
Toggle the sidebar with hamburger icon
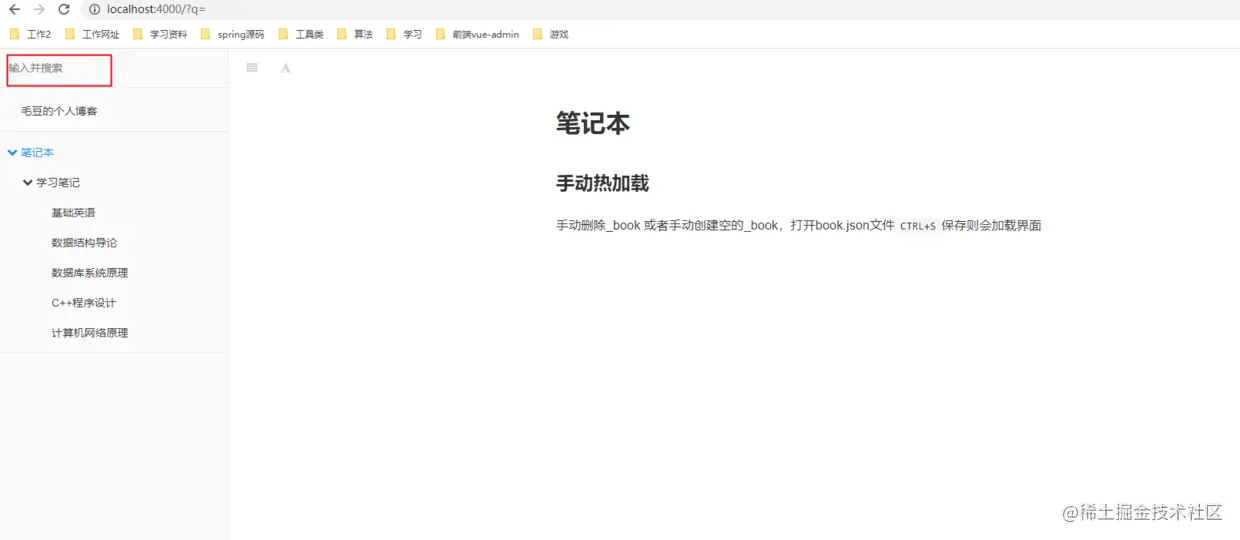[x=252, y=68]
